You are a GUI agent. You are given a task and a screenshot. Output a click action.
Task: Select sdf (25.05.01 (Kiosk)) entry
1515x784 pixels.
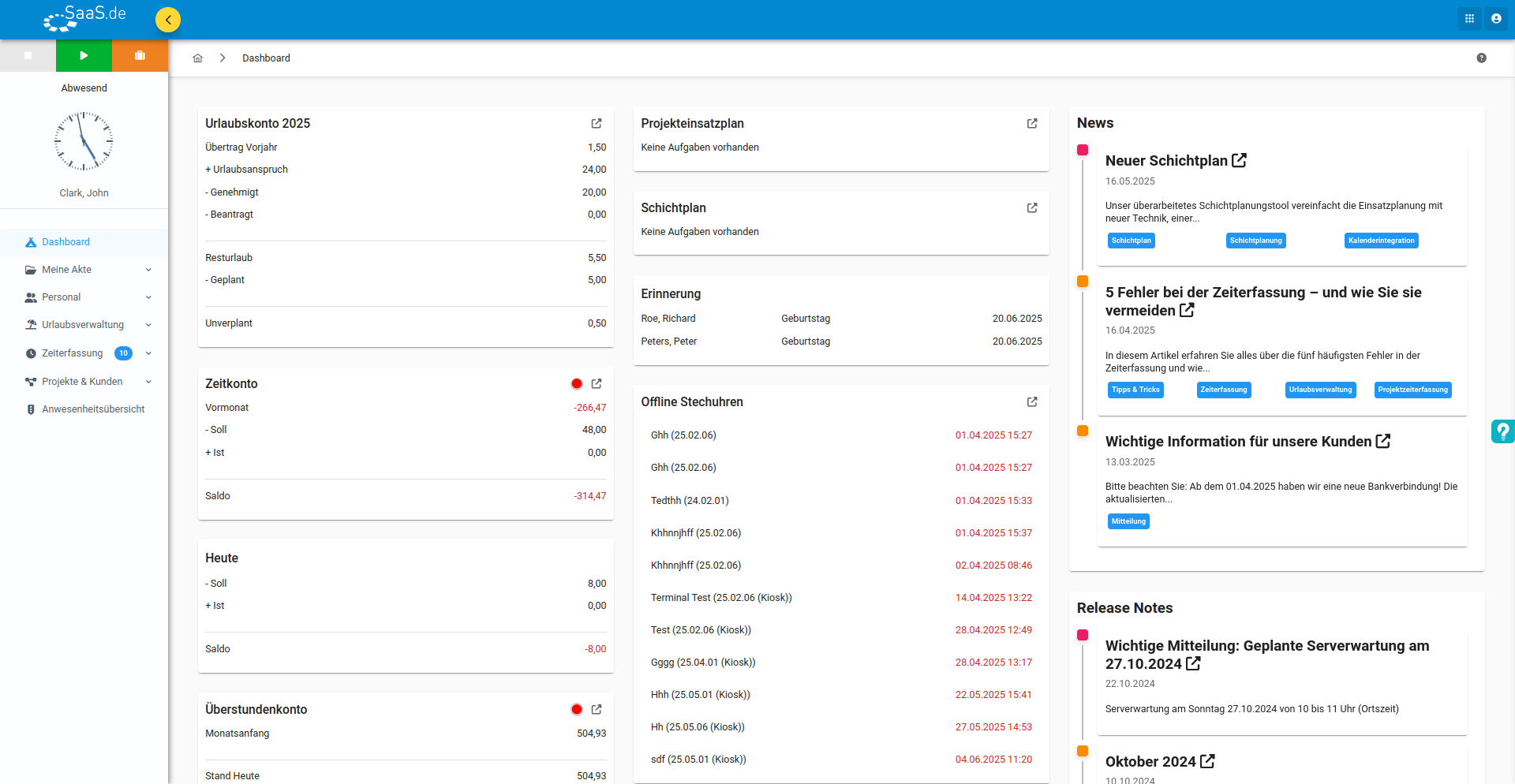[841, 760]
